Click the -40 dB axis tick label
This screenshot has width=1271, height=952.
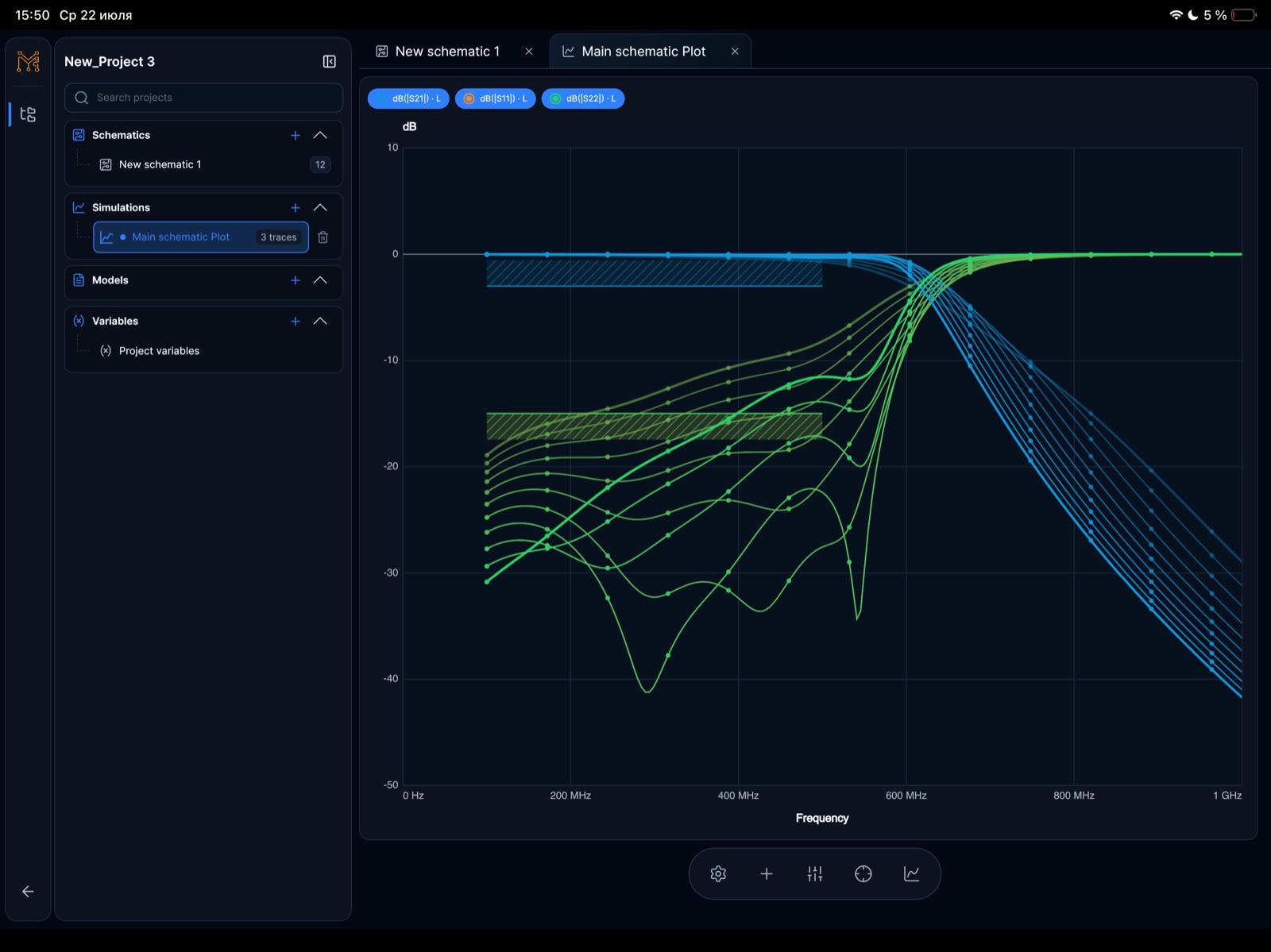[391, 679]
